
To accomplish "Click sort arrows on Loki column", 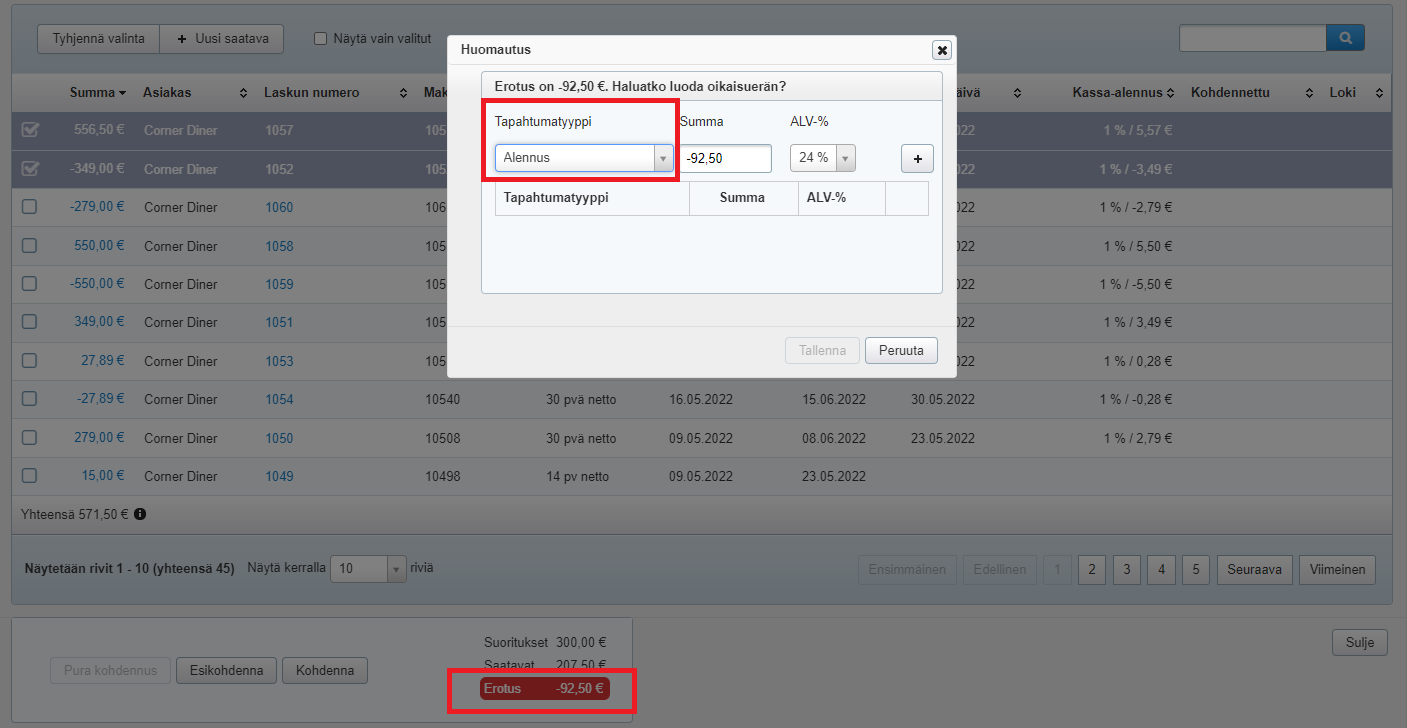I will click(x=1379, y=93).
